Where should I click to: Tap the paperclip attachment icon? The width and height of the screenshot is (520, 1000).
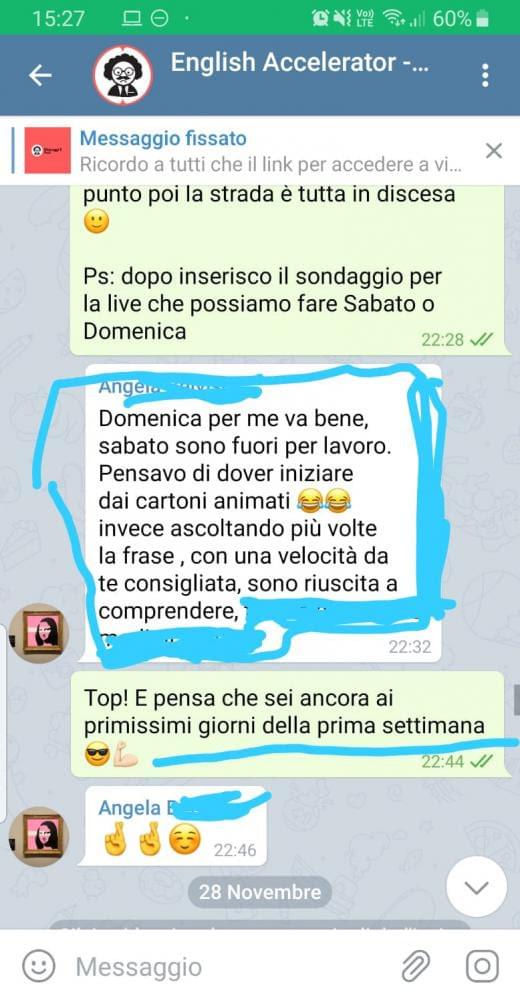[x=415, y=966]
